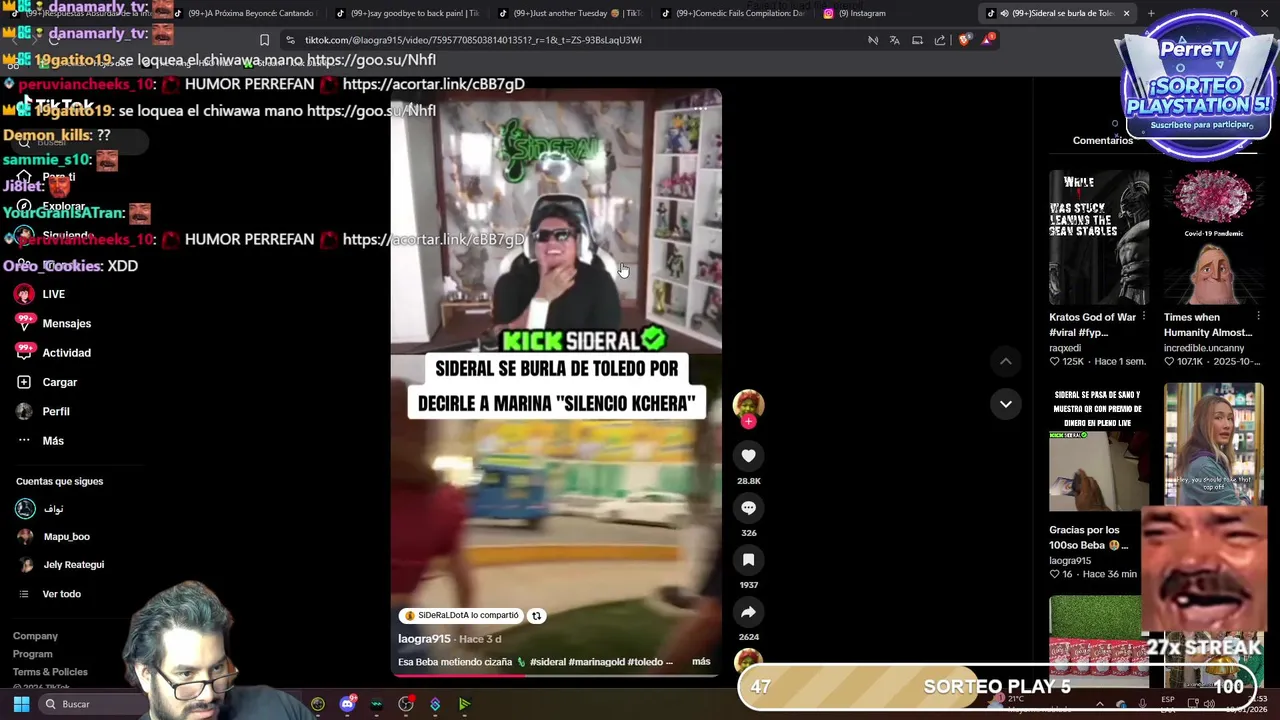Click the blue diamond app in taskbar
Image resolution: width=1280 pixels, height=720 pixels.
pos(435,704)
